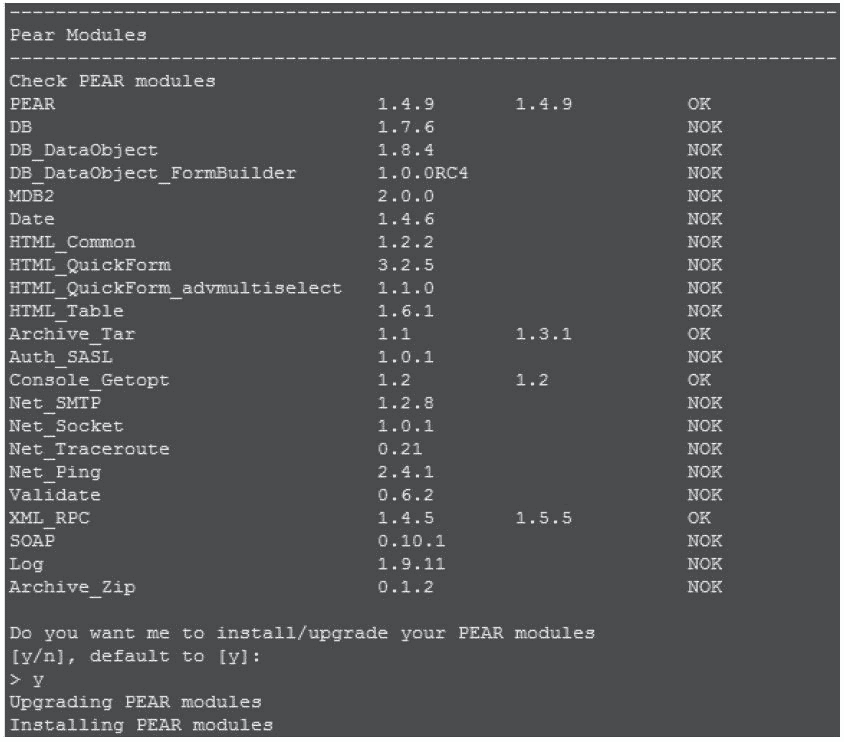Click the installed version 1.3.1 text
This screenshot has width=844, height=742.
[x=543, y=334]
